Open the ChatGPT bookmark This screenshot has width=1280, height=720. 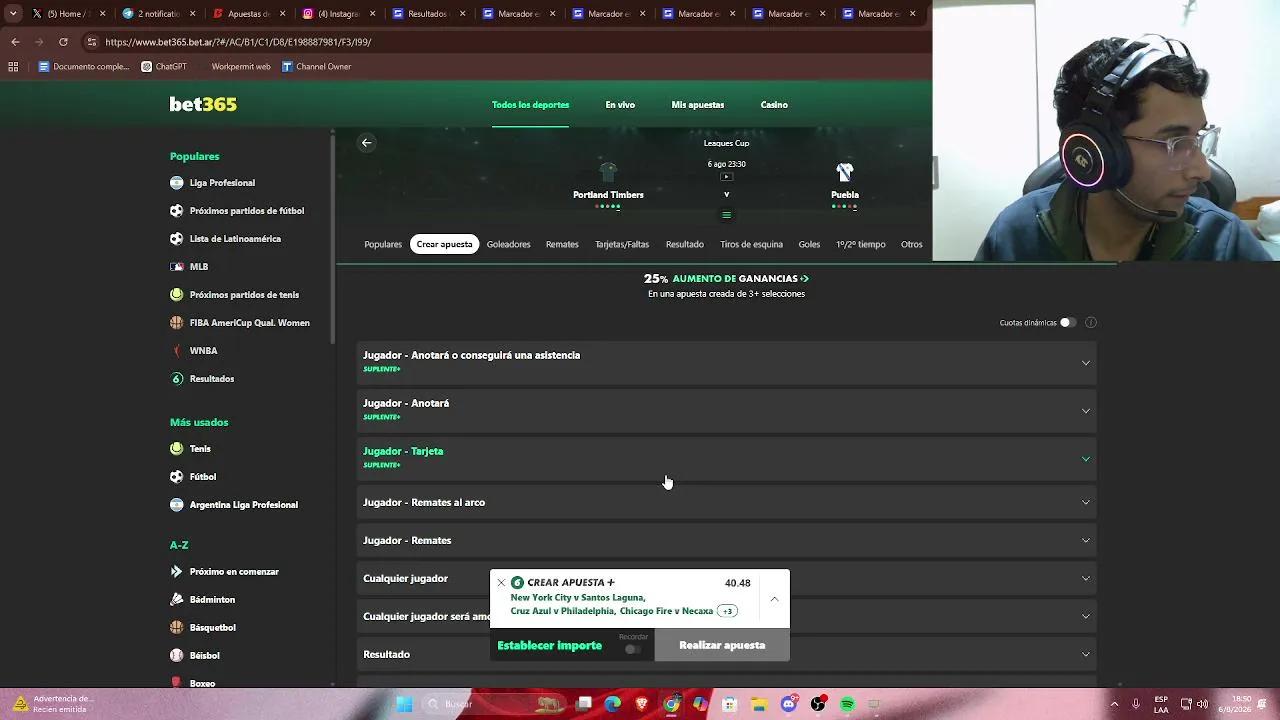tap(164, 67)
